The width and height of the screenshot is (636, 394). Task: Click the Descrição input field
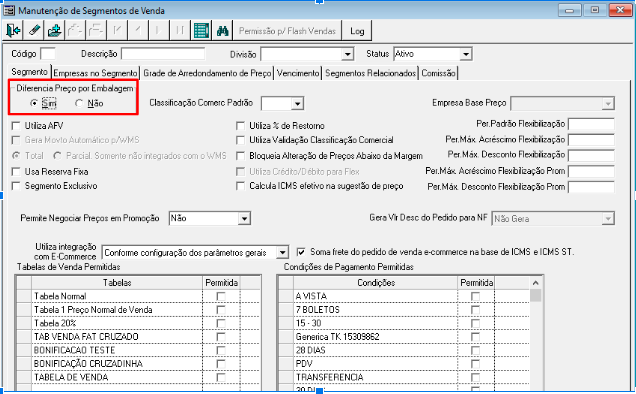(163, 54)
